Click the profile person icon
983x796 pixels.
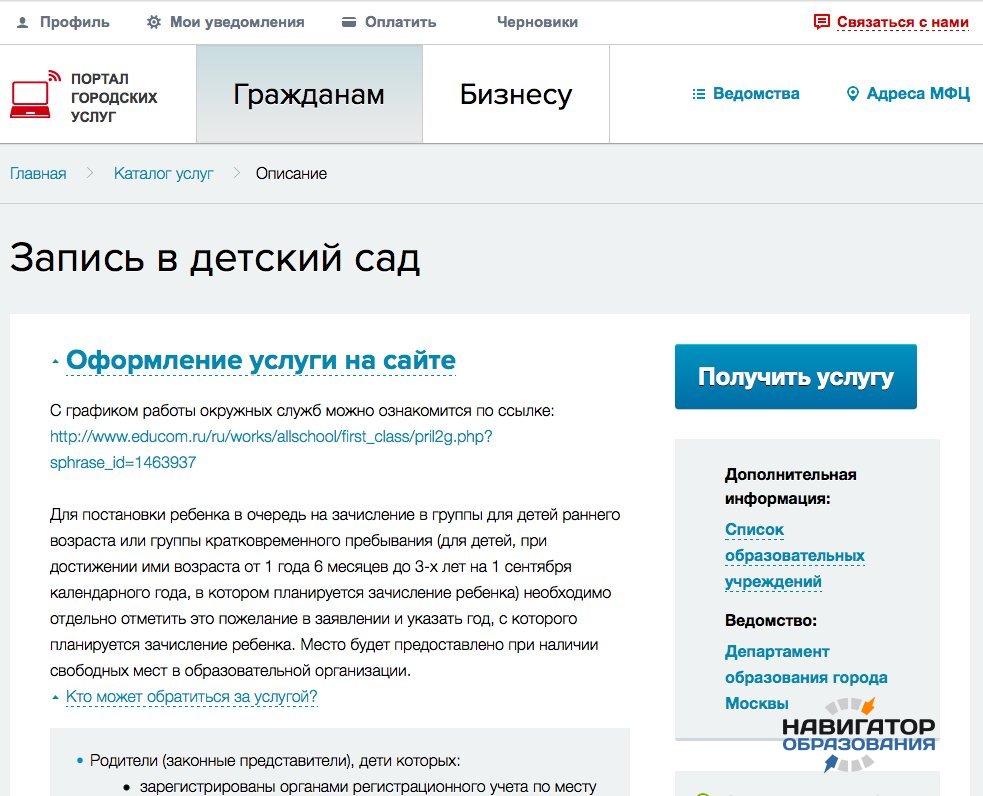[22, 22]
